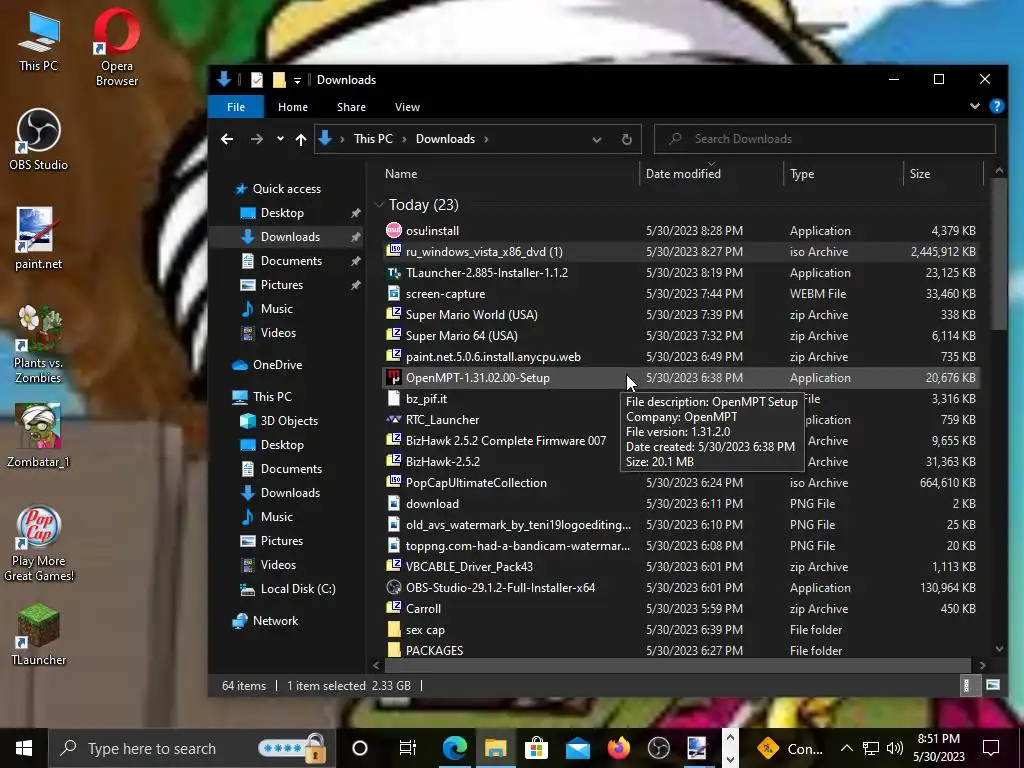Viewport: 1024px width, 768px height.
Task: Select paint.net.5.0.6.install.anycpu.web archive
Action: tap(493, 357)
